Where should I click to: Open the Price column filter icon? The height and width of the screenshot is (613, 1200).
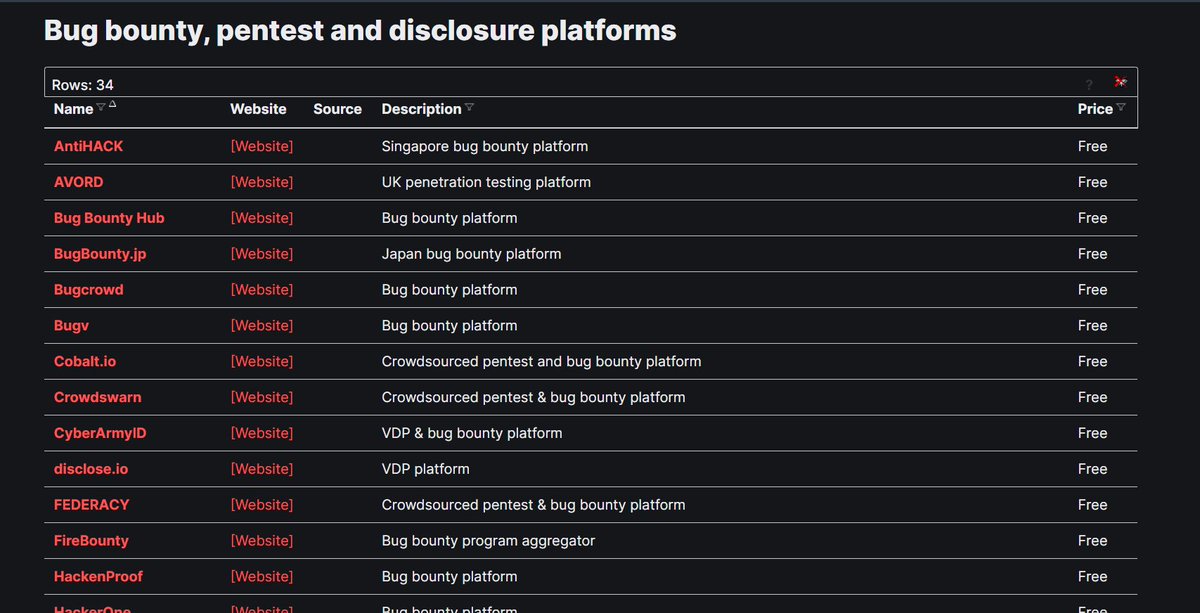pyautogui.click(x=1121, y=108)
